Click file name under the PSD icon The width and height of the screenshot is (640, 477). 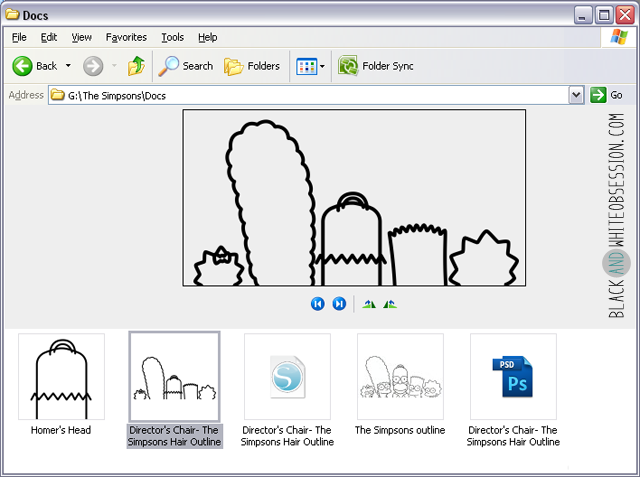pyautogui.click(x=513, y=436)
